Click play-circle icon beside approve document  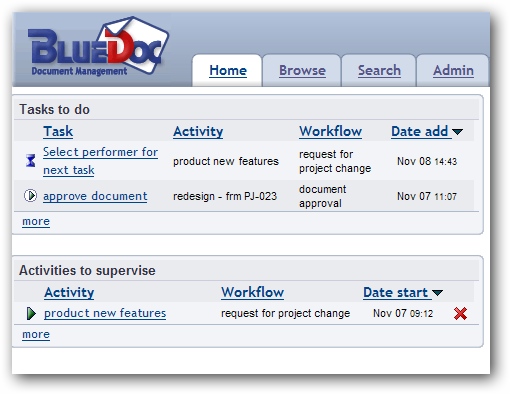pyautogui.click(x=30, y=195)
